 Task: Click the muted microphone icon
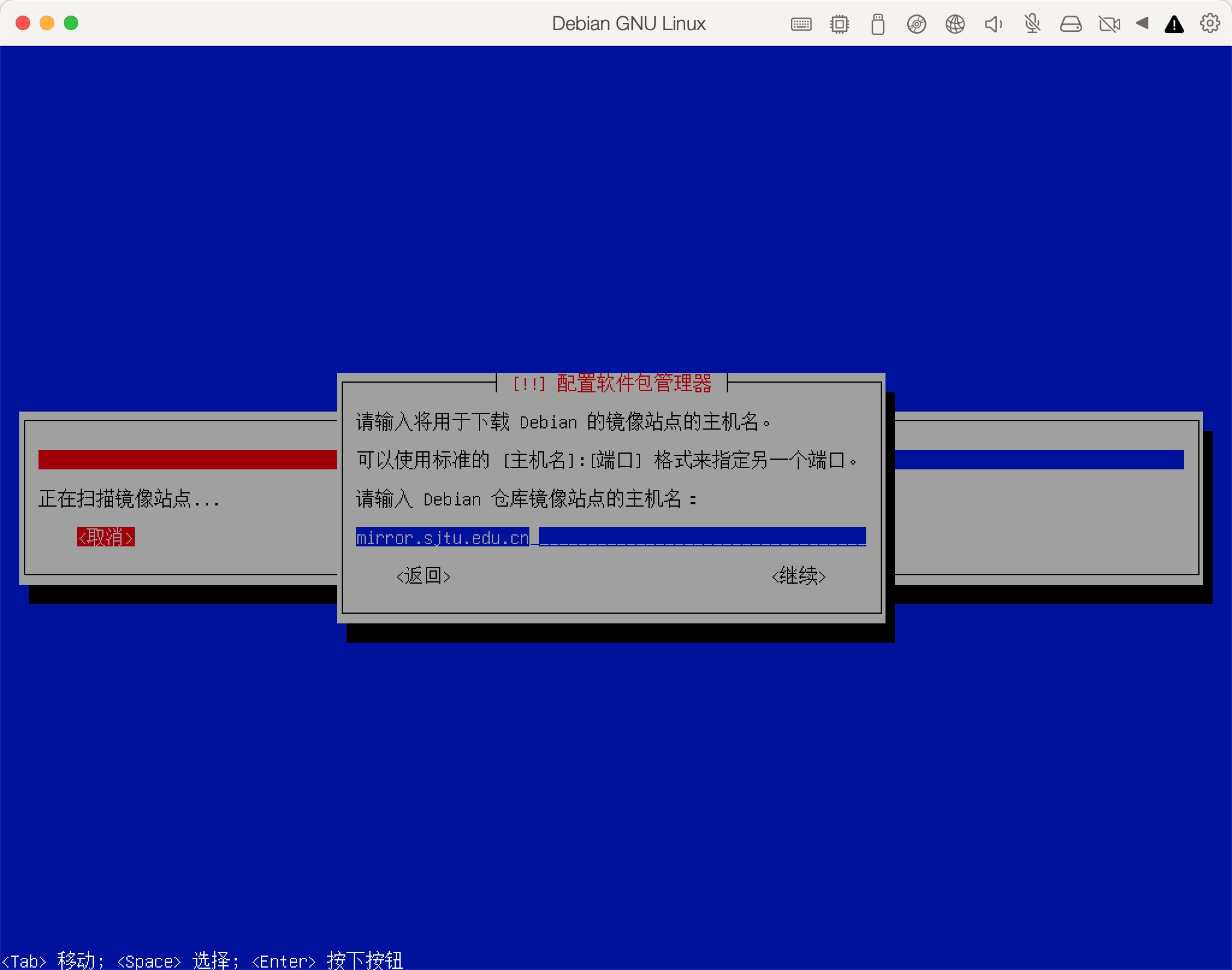pyautogui.click(x=1032, y=24)
